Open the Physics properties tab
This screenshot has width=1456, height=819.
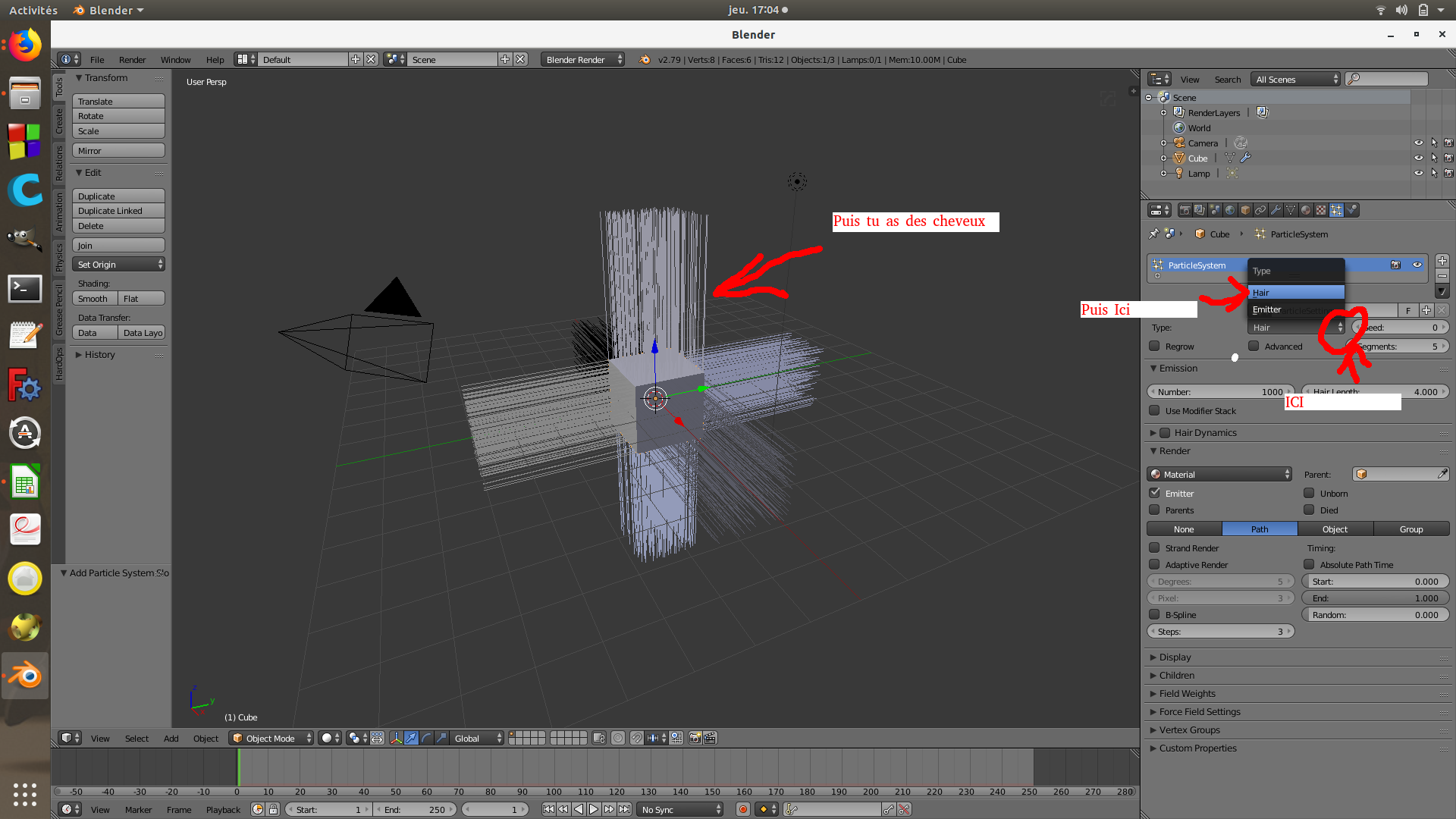click(1352, 210)
